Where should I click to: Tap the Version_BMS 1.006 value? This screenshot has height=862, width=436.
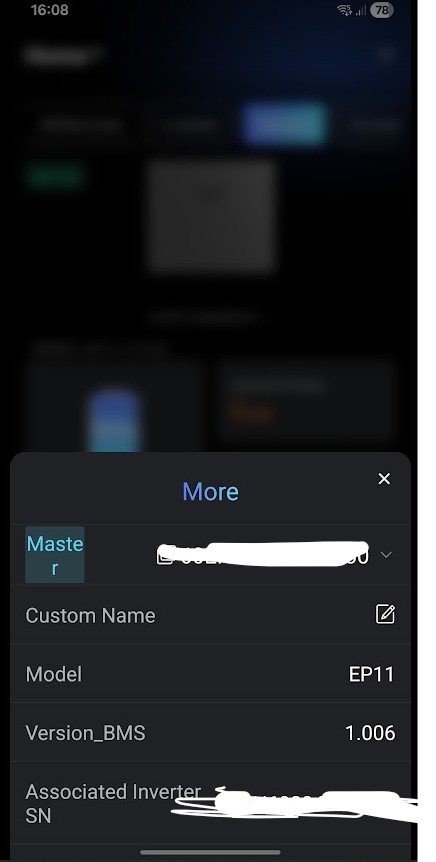[370, 733]
